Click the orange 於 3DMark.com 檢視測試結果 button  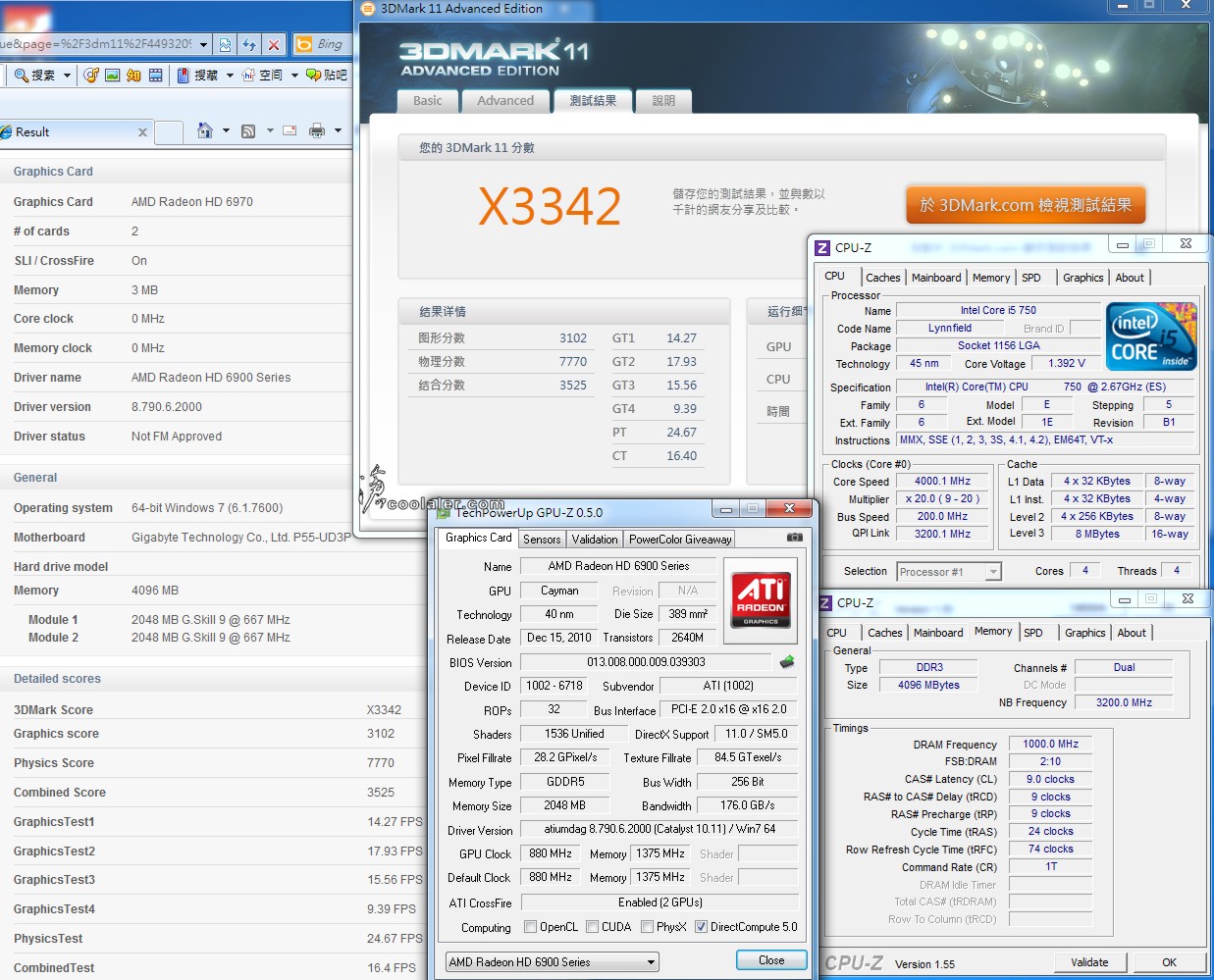click(1026, 205)
